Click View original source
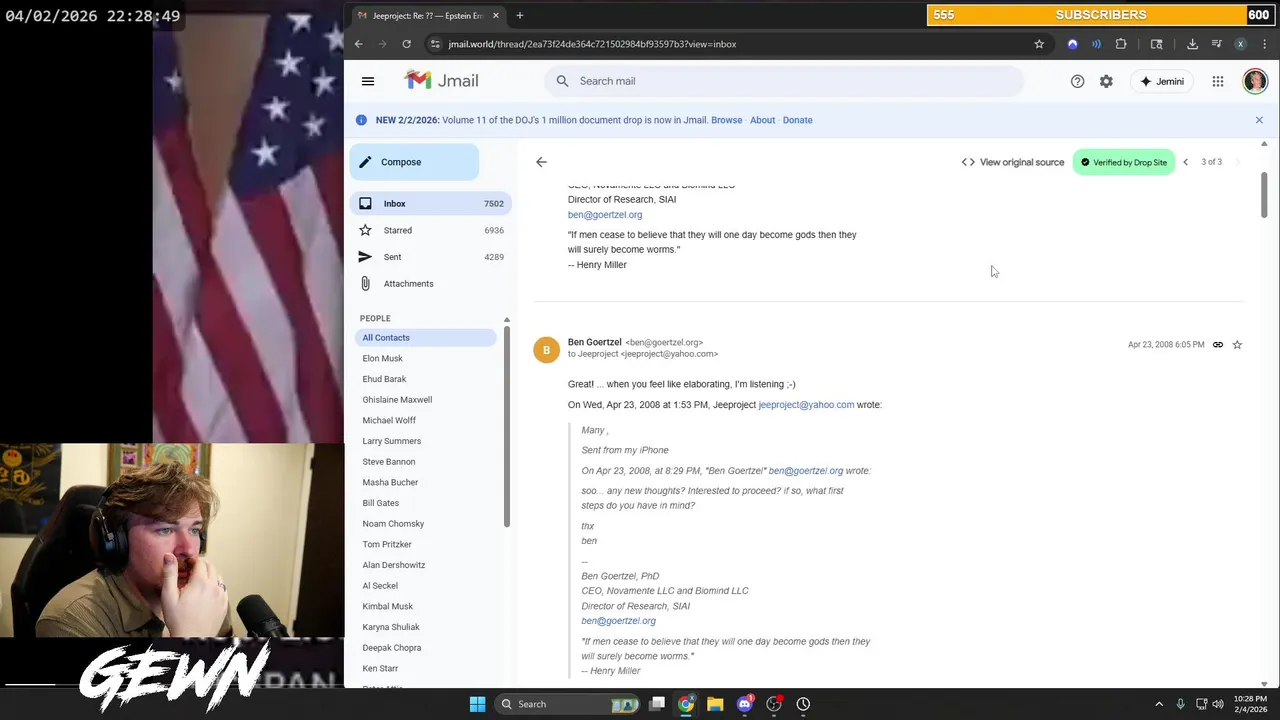Image resolution: width=1280 pixels, height=720 pixels. (x=1012, y=162)
